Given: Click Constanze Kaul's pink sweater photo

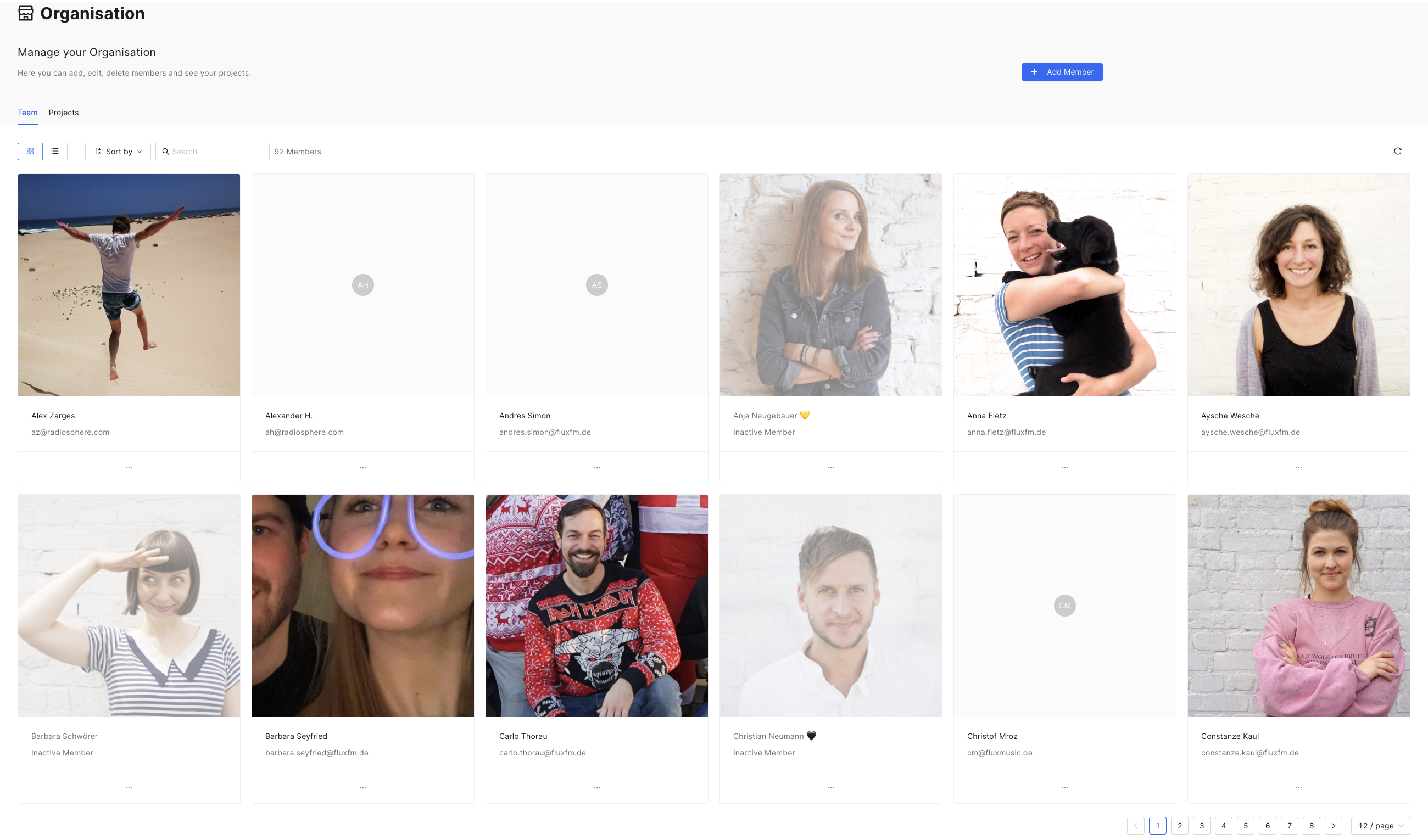Looking at the screenshot, I should tap(1299, 606).
